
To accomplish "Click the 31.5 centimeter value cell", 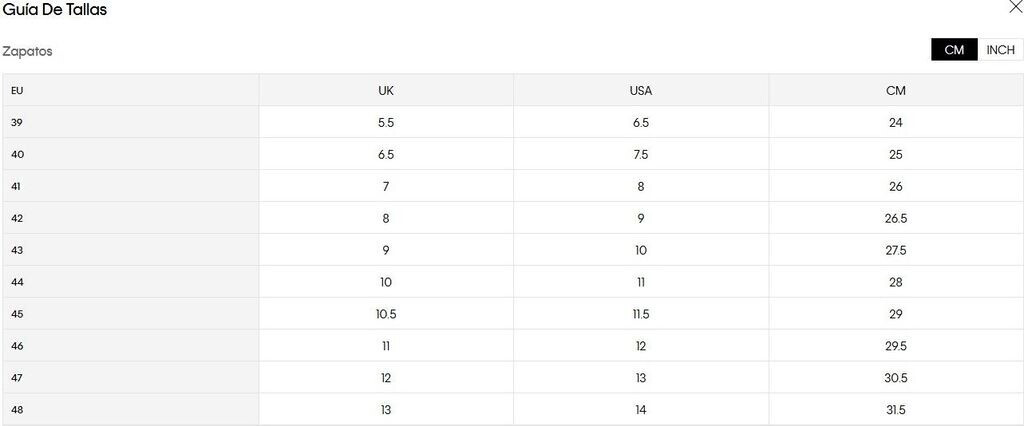I will coord(896,410).
